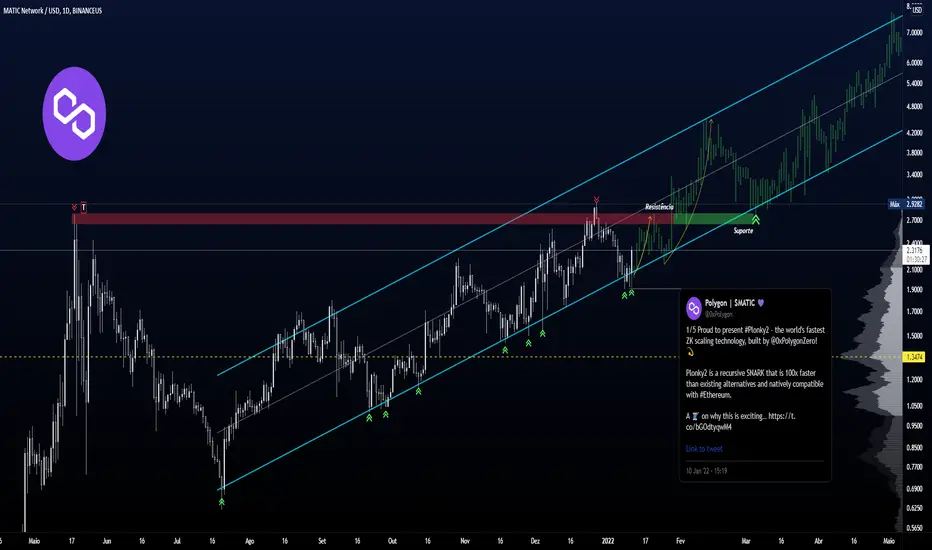932x550 pixels.
Task: Click the Set label on time axis
Action: [322, 541]
